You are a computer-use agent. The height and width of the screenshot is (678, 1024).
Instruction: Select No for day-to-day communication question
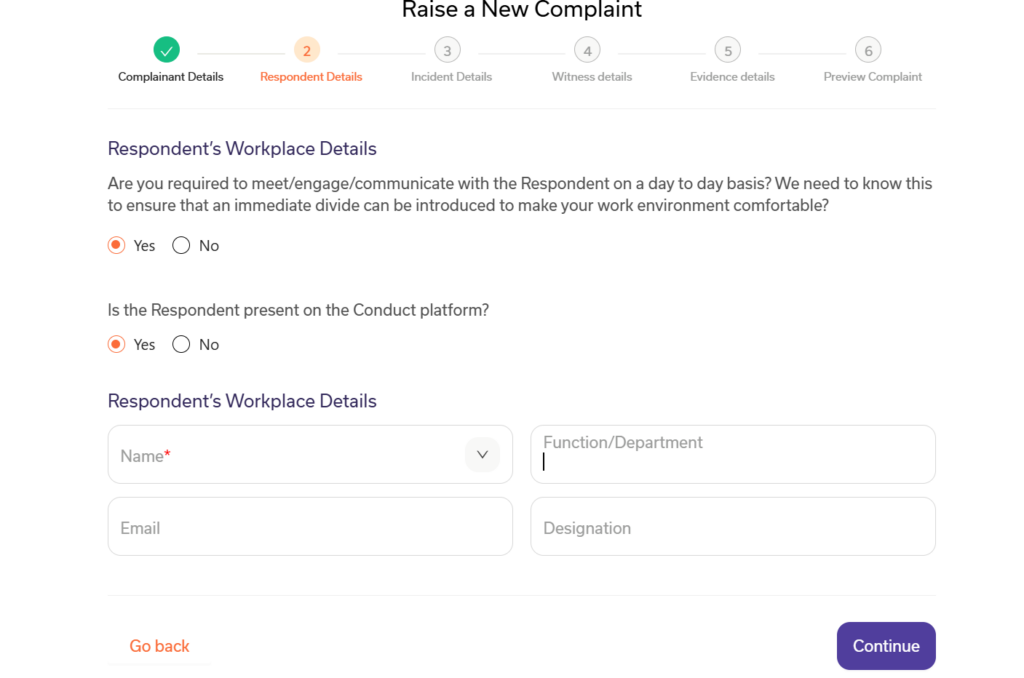point(181,246)
